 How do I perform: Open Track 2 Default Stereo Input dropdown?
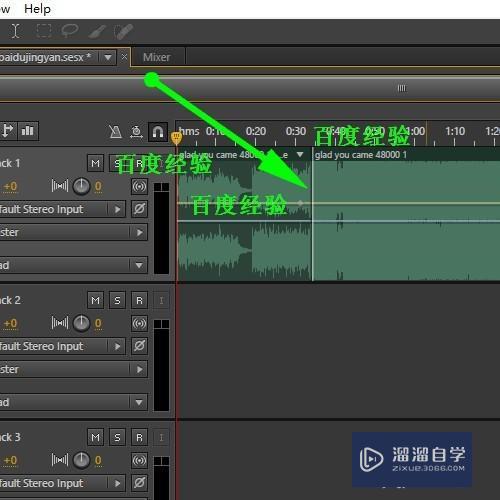click(x=63, y=346)
